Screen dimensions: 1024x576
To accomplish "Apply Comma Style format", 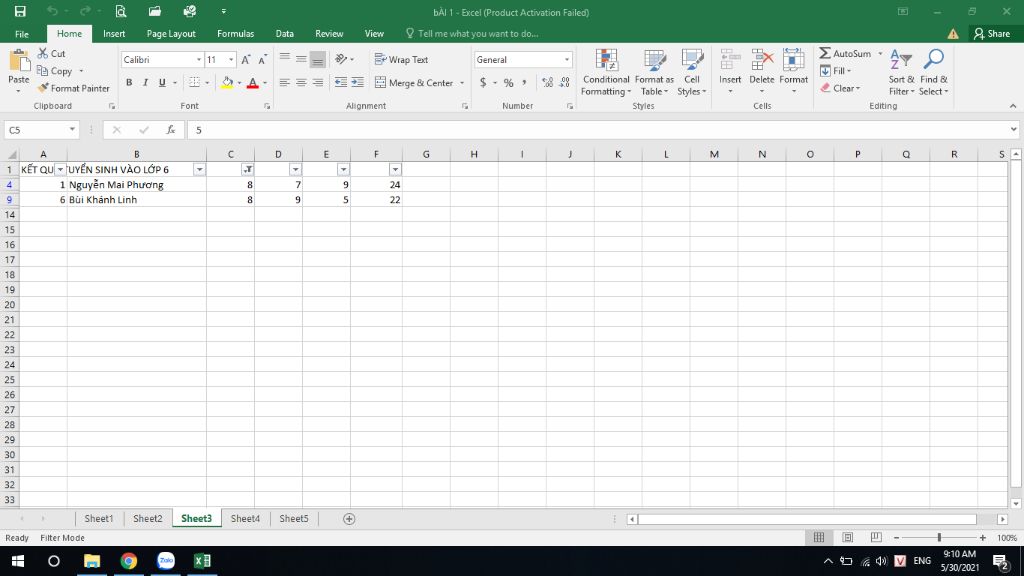I will [x=524, y=82].
